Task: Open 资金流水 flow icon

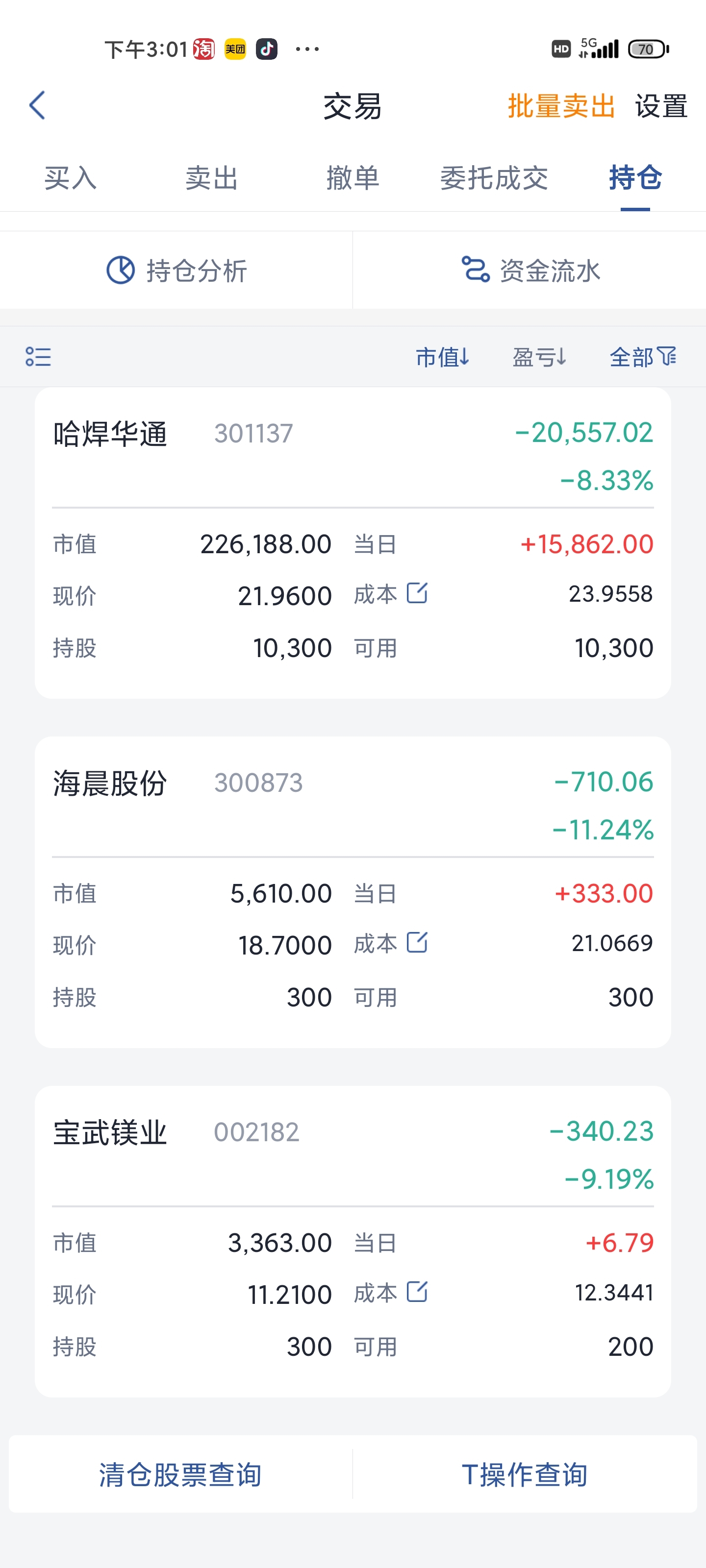Action: tap(476, 269)
